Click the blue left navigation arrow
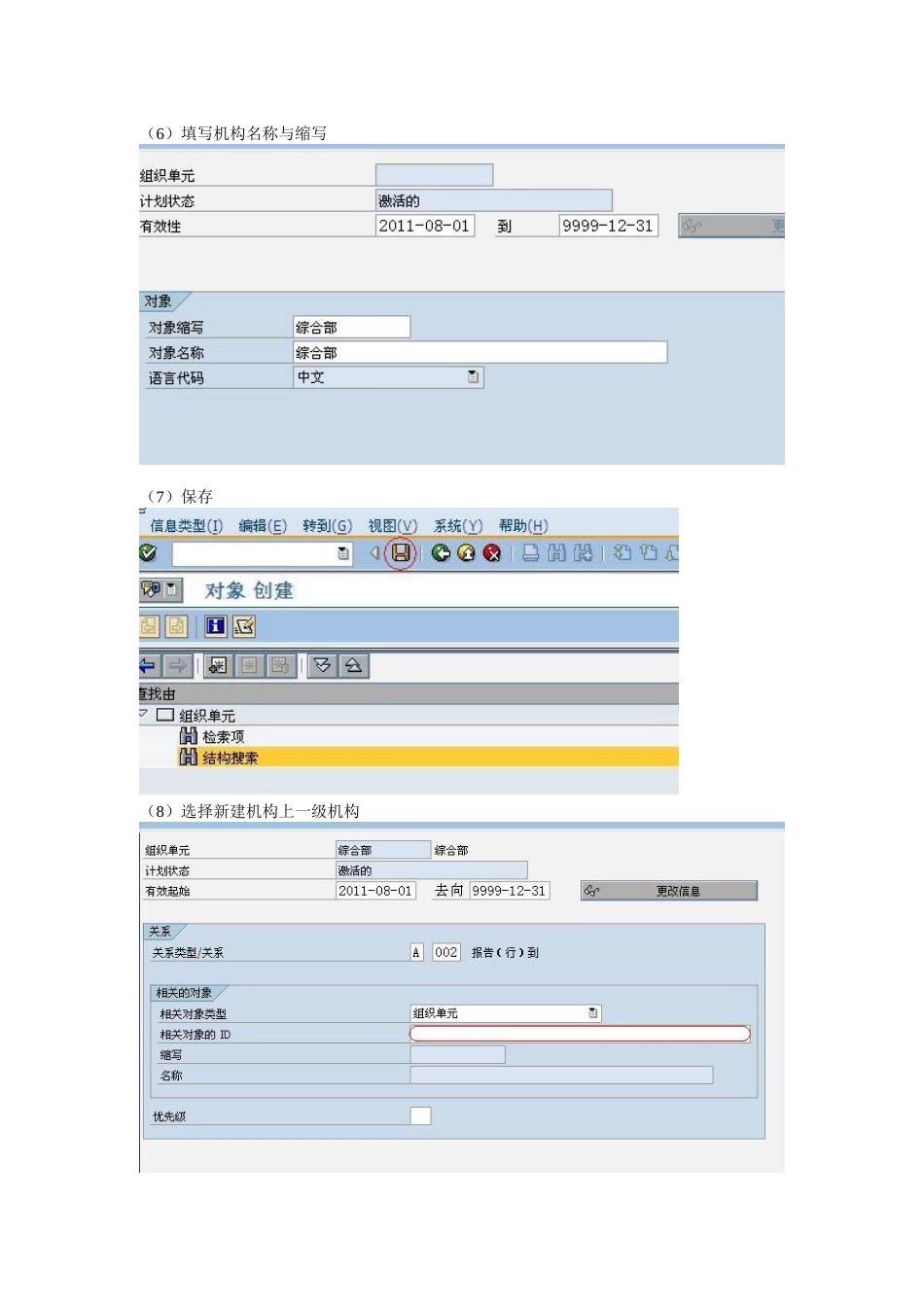Screen dimensions: 924x1307 [148, 666]
